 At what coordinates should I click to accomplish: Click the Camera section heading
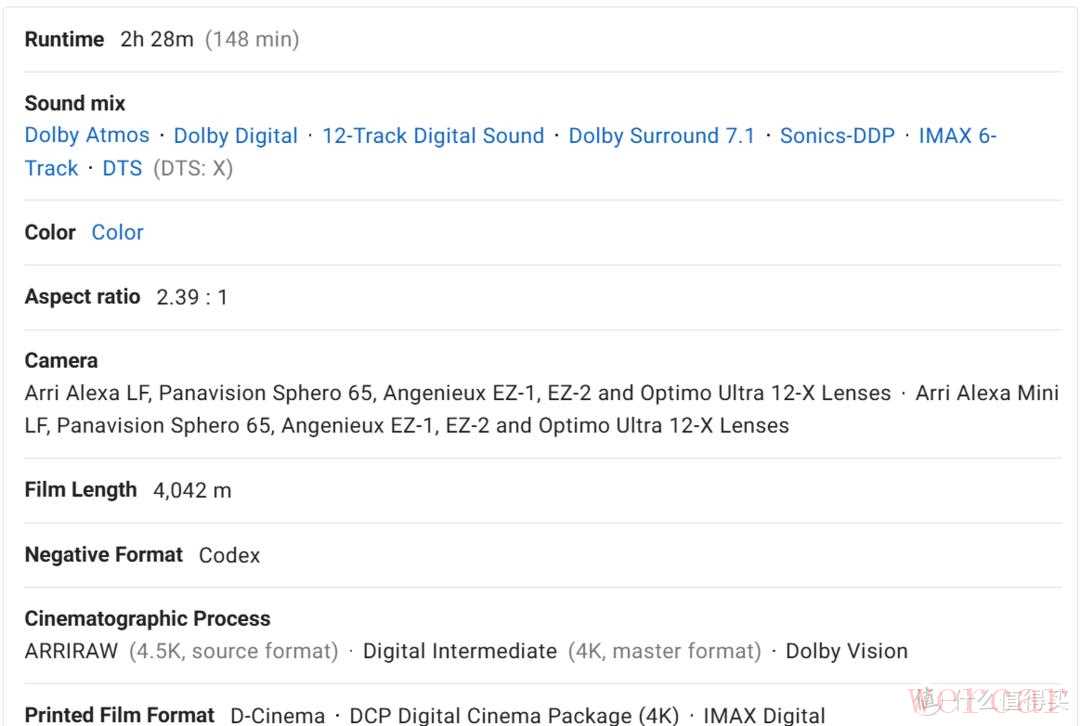click(61, 360)
